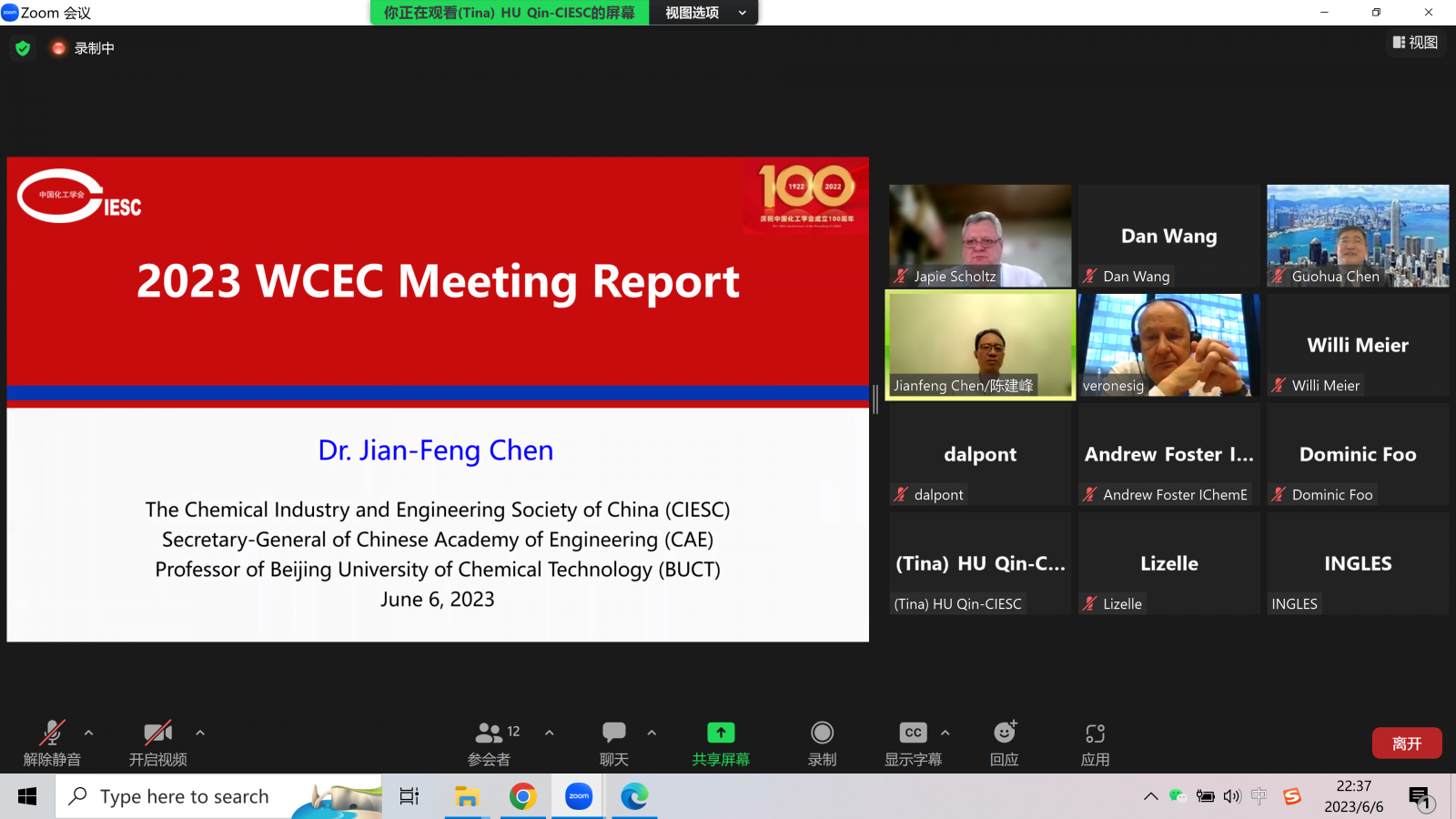This screenshot has height=819, width=1456.
Task: Click muted mic icon on Dominic Foo label
Action: coord(1279,494)
